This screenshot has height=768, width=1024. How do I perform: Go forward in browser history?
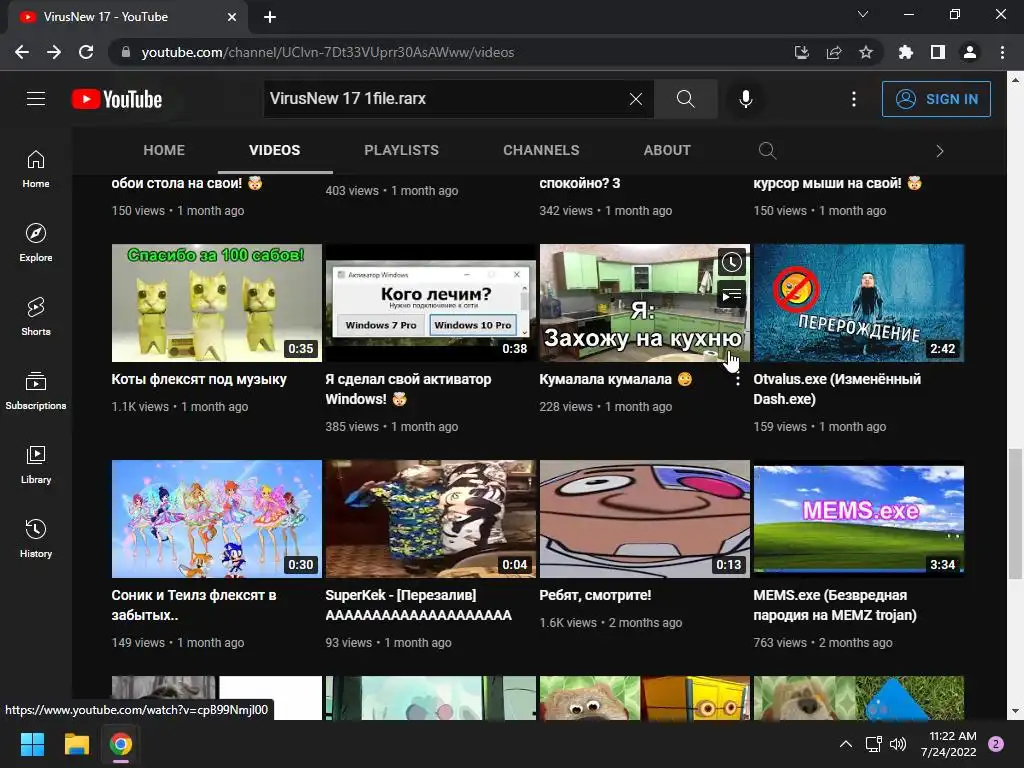point(54,52)
